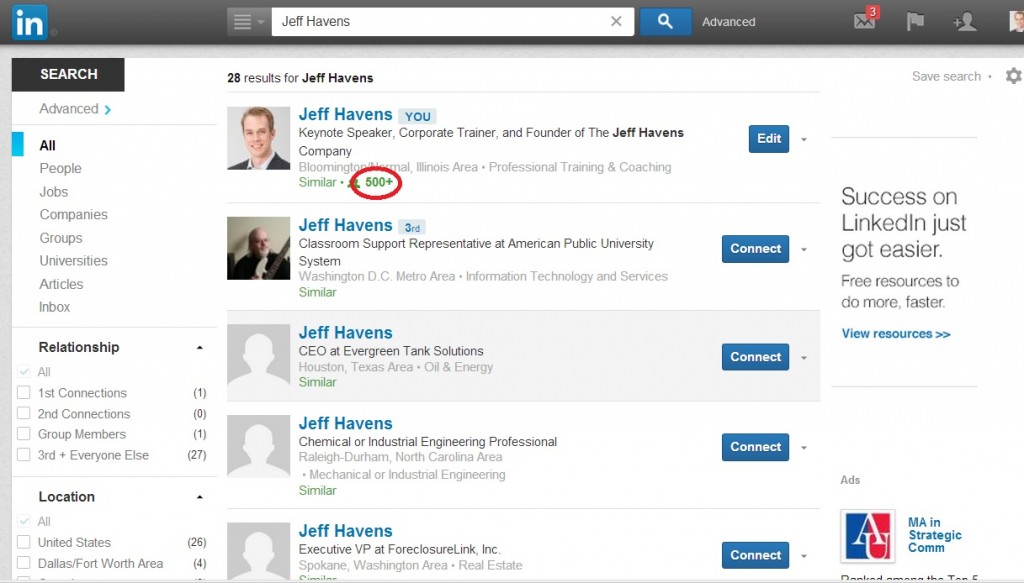The width and height of the screenshot is (1024, 583).
Task: Collapse the Relationship filter section
Action: point(200,348)
